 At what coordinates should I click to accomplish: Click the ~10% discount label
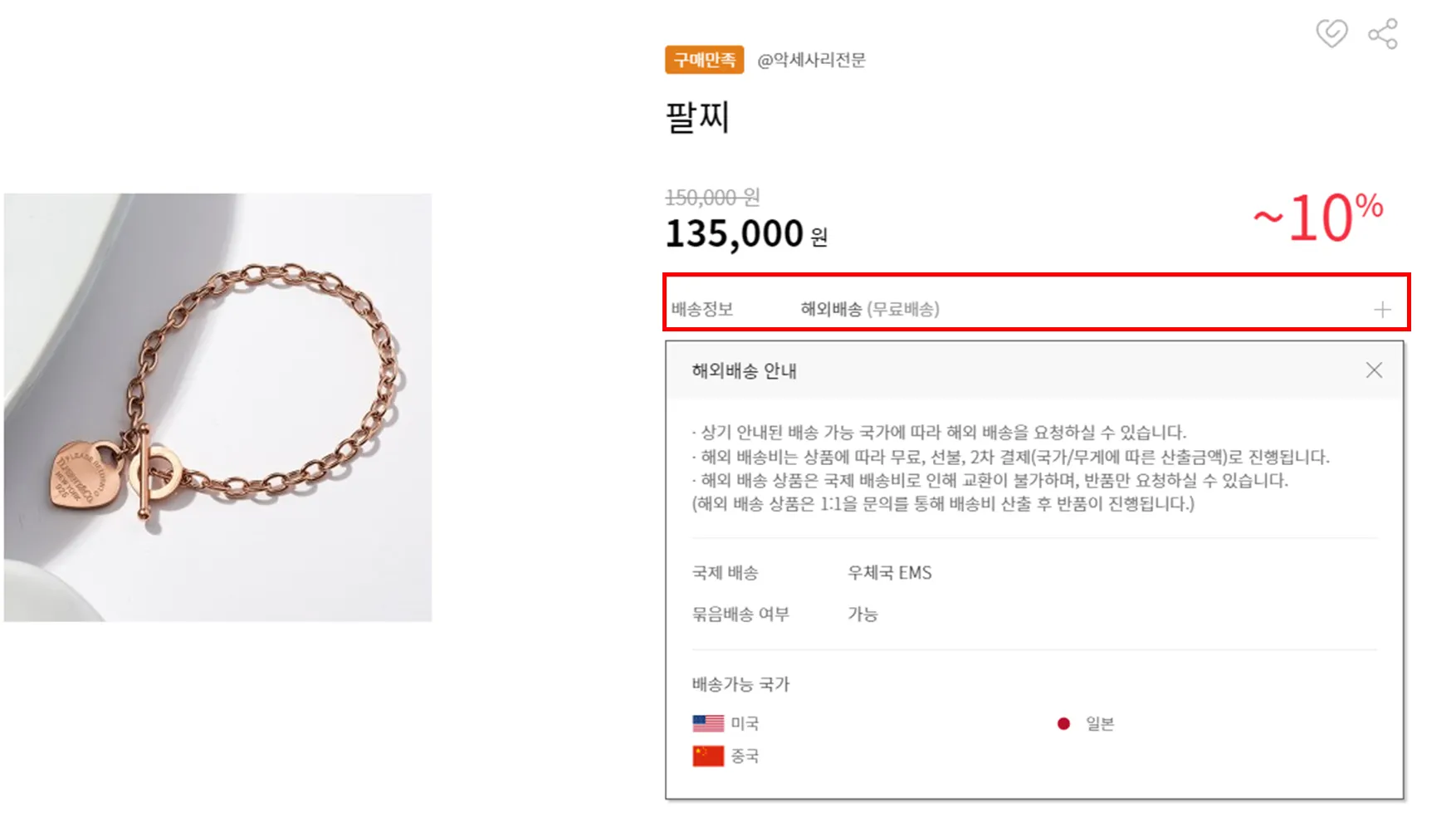click(x=1318, y=218)
